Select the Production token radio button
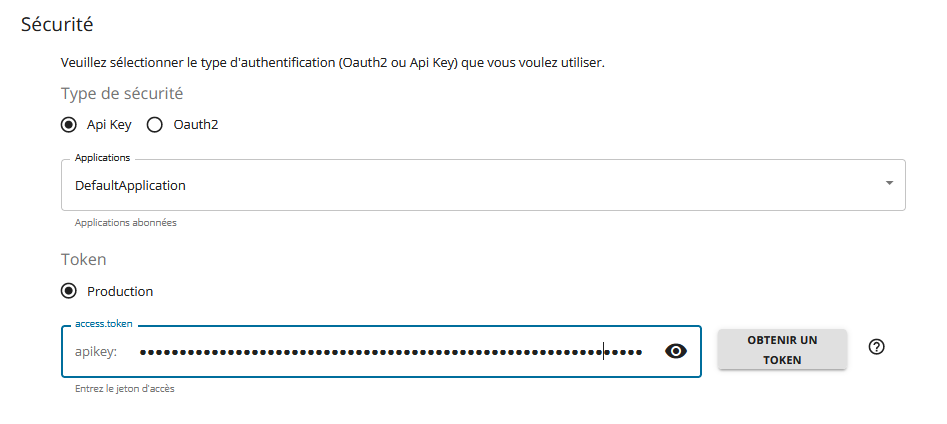This screenshot has width=947, height=424. [x=69, y=291]
